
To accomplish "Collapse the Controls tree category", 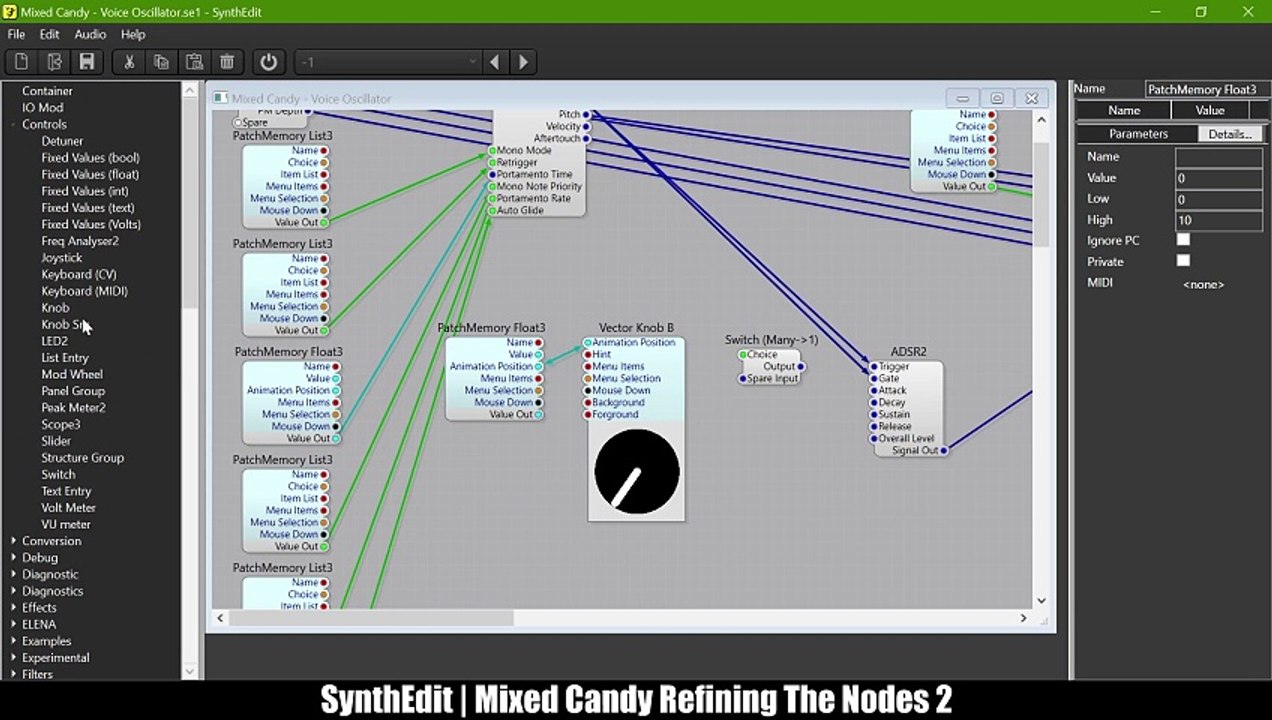I will tap(13, 124).
